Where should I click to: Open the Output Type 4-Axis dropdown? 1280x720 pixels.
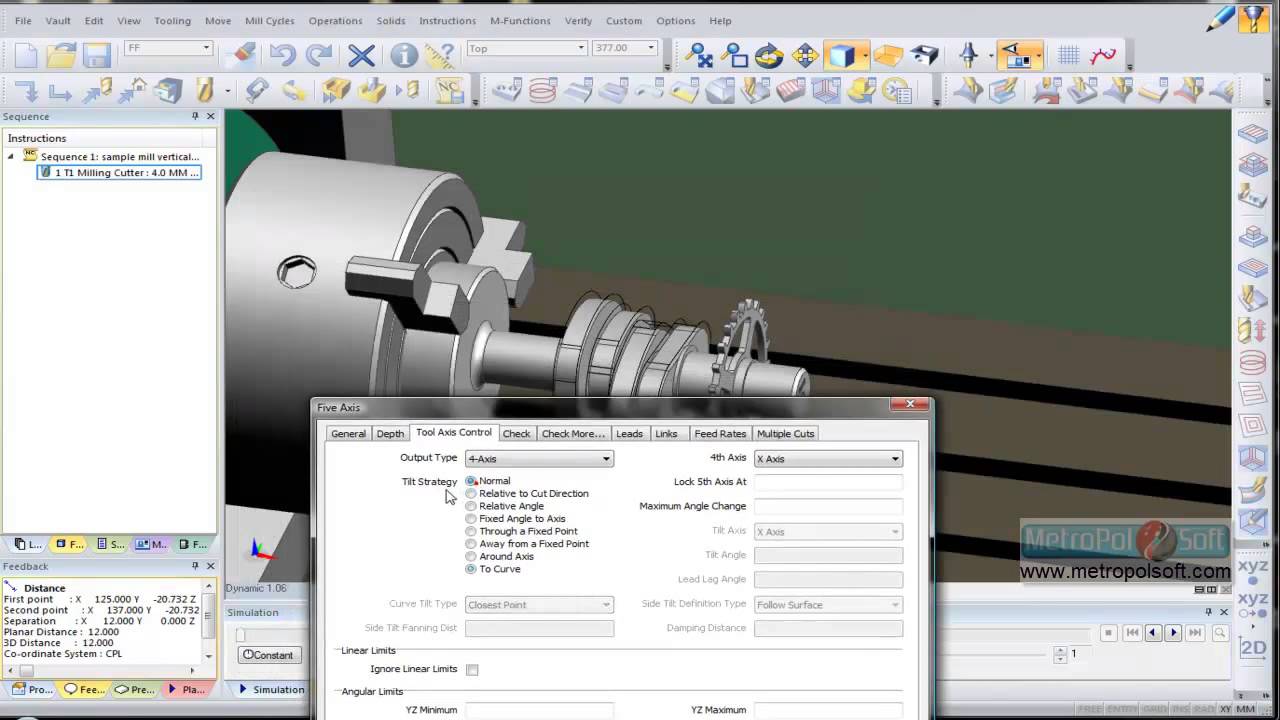tap(539, 459)
